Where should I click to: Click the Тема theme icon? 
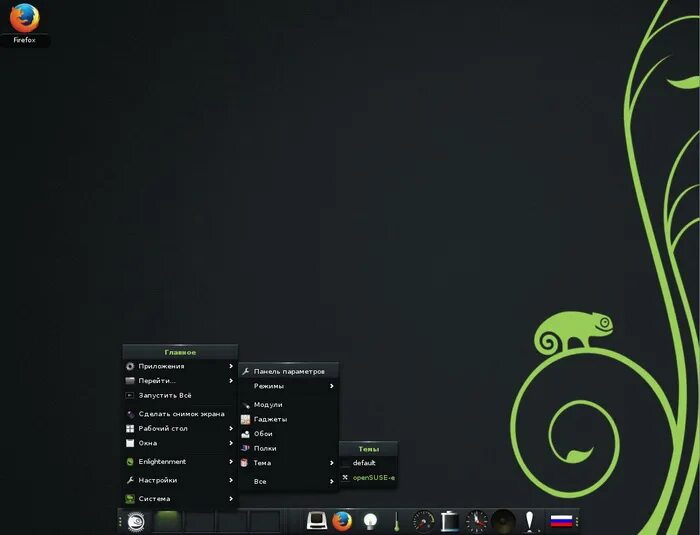point(244,463)
